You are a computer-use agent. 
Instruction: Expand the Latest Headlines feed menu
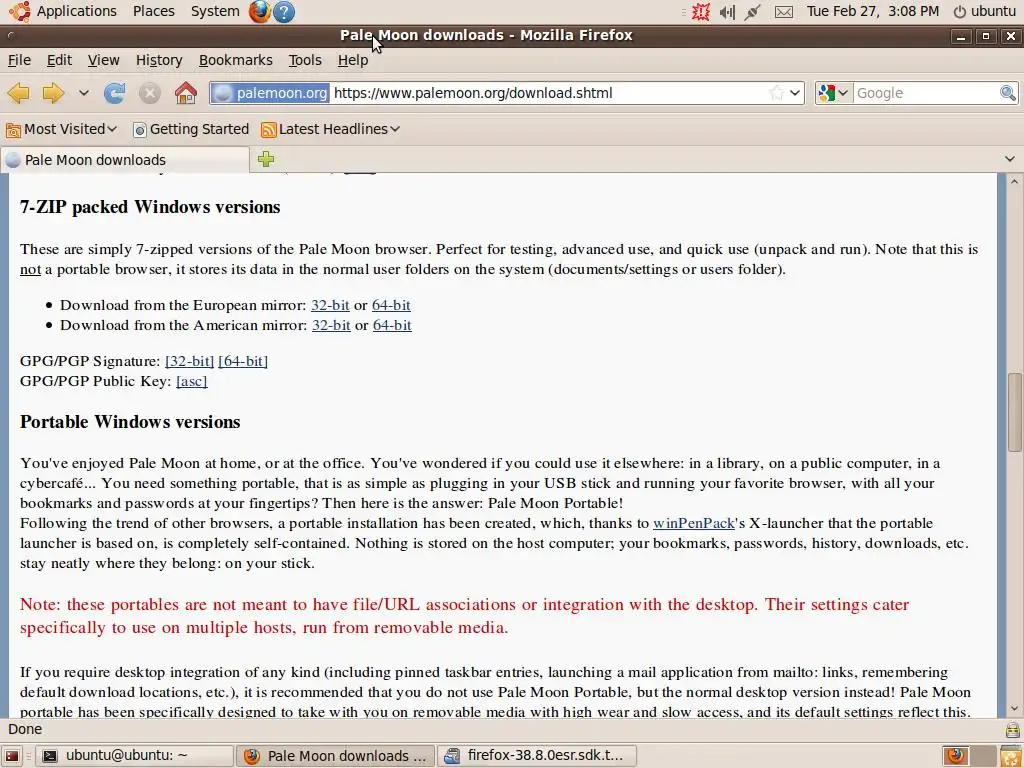click(x=330, y=129)
